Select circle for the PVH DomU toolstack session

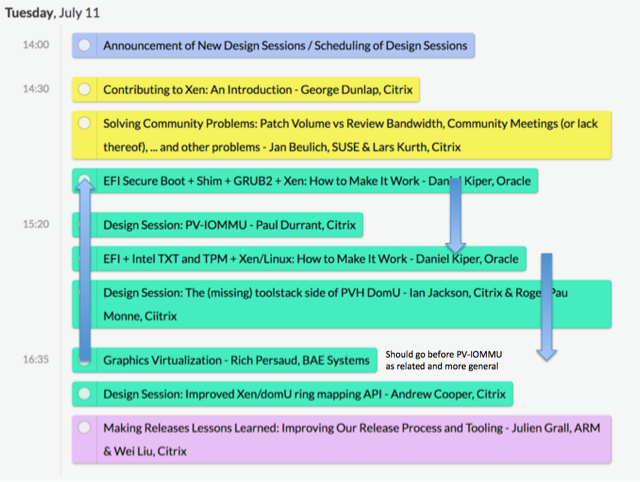coord(85,294)
